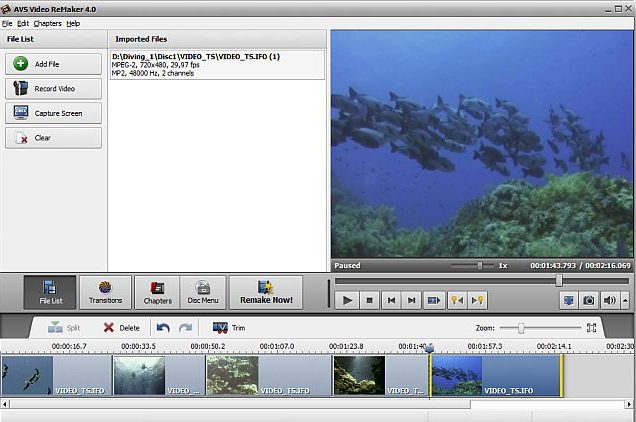636x422 pixels.
Task: Expand the volume control arrow
Action: click(x=625, y=300)
